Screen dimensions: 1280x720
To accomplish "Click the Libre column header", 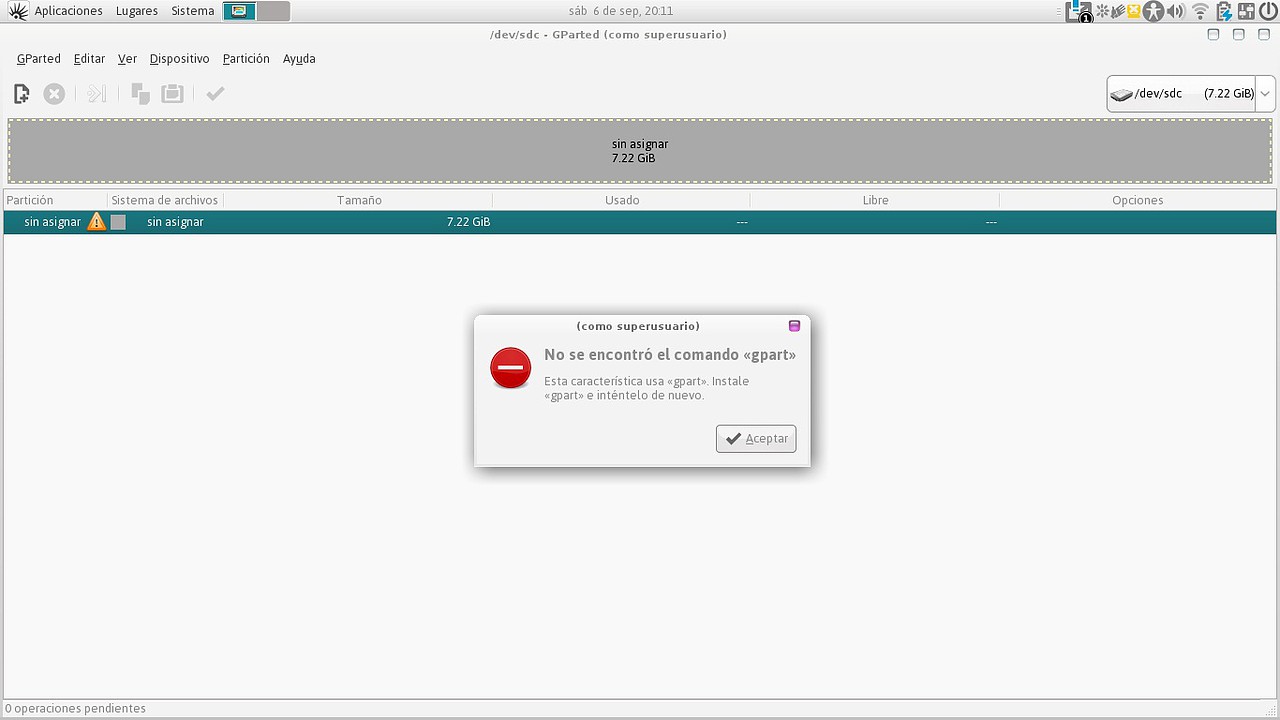I will [x=875, y=200].
